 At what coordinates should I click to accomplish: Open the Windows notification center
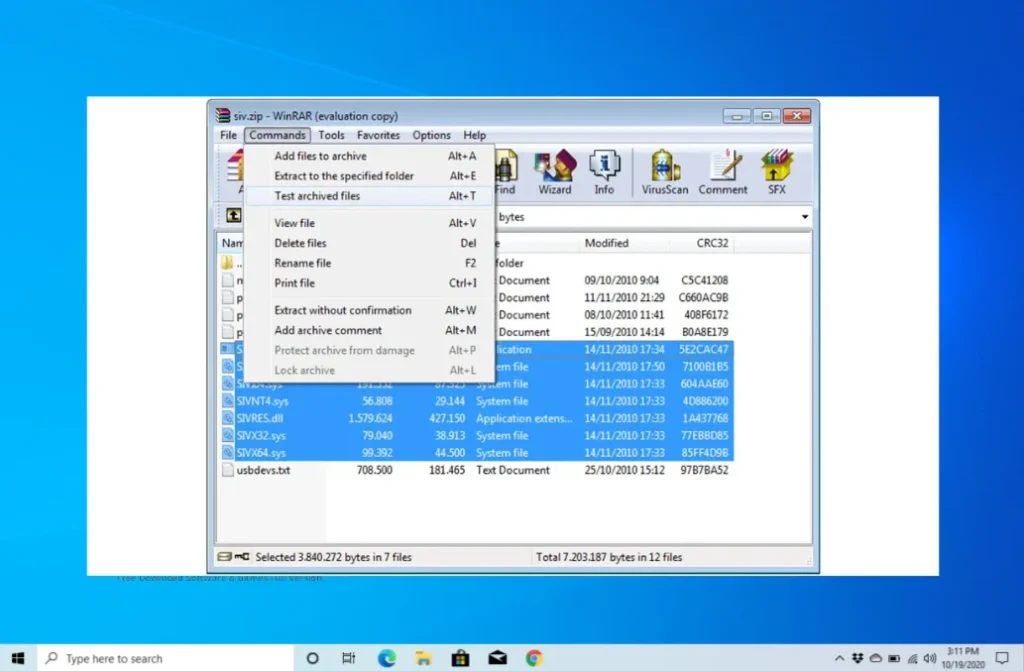point(1004,658)
